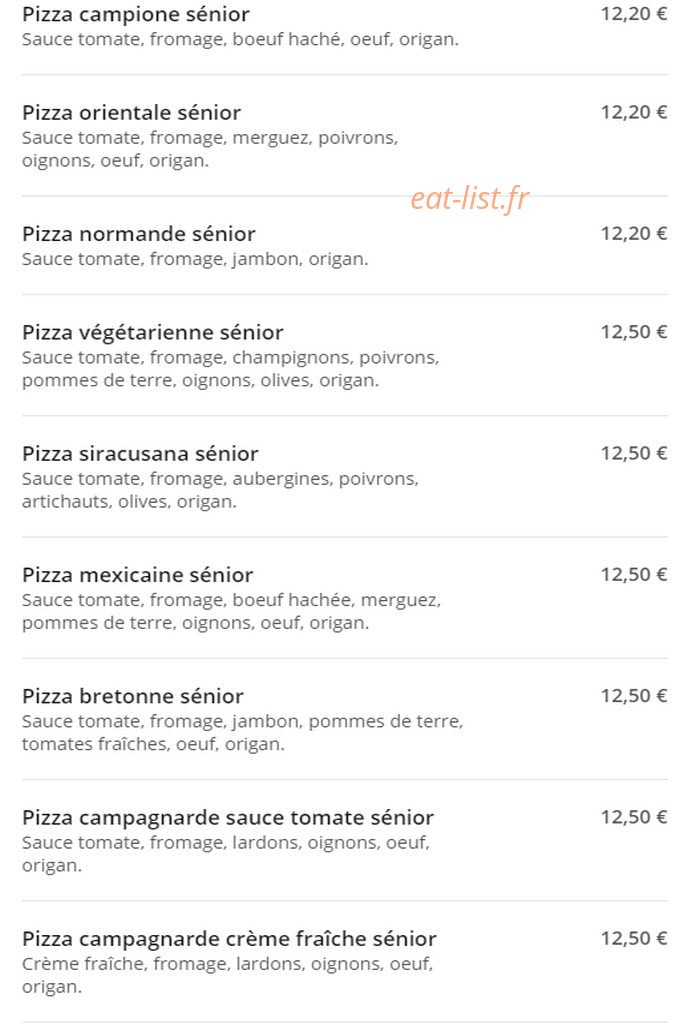Click the price beside Pizza normande
Viewport: 700px width, 1023px height.
tap(633, 234)
